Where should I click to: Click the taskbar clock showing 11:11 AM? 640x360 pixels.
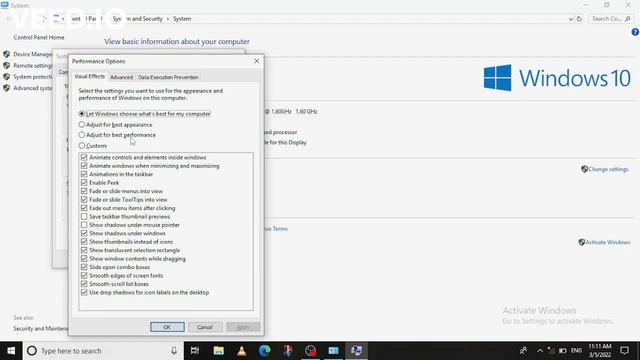click(x=600, y=351)
